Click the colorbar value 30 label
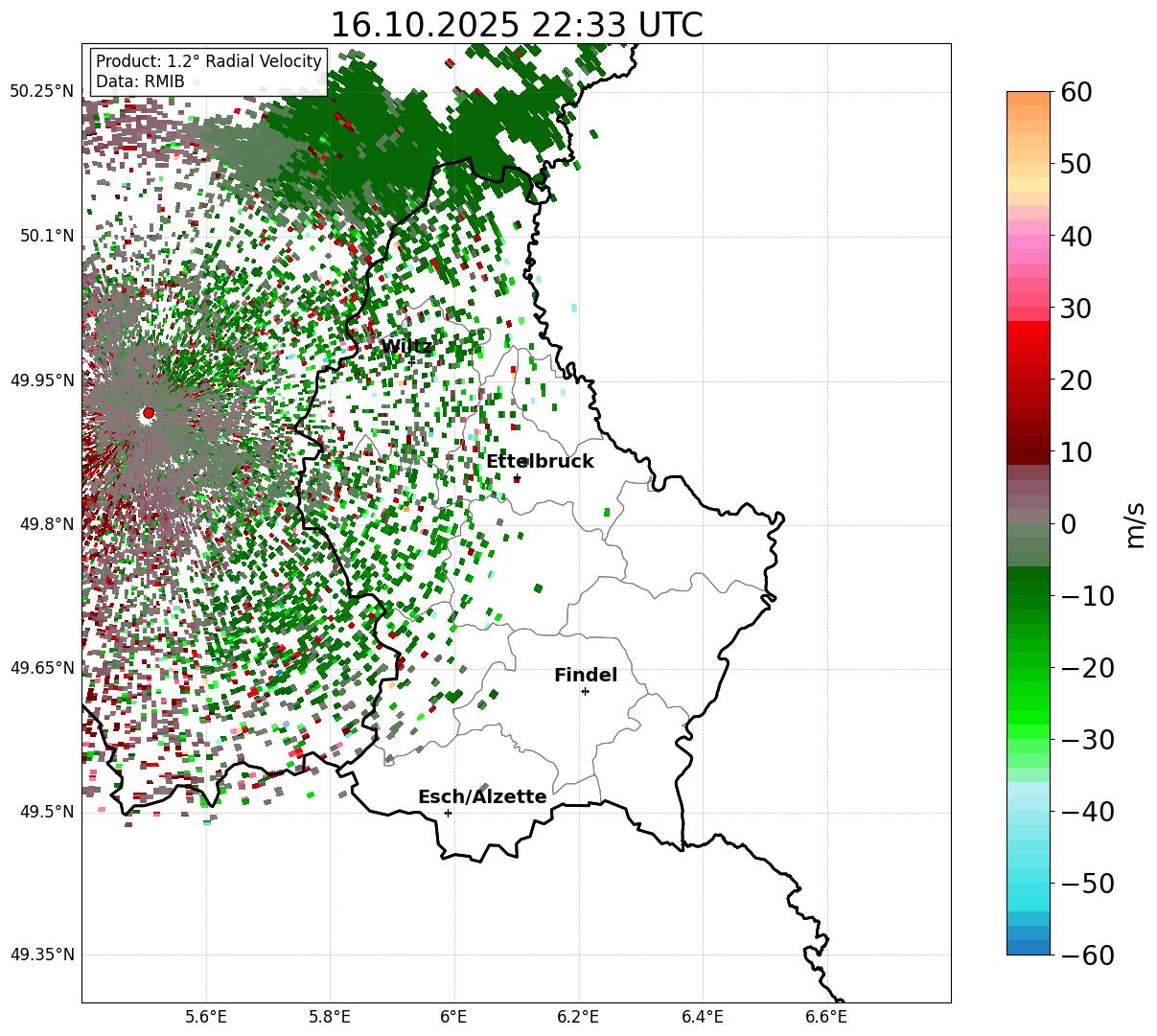The width and height of the screenshot is (1157, 1036). [1077, 308]
